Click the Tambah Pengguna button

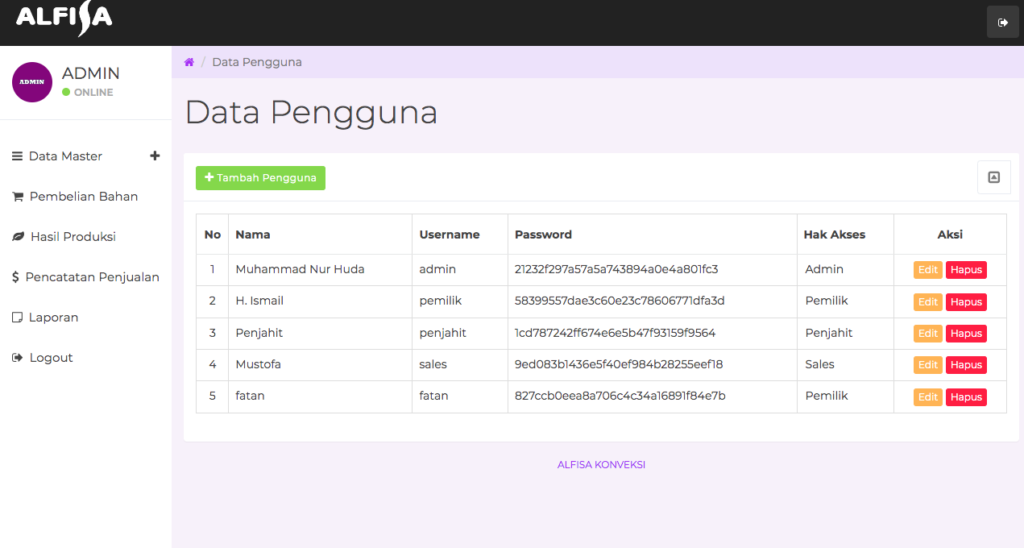click(x=260, y=178)
